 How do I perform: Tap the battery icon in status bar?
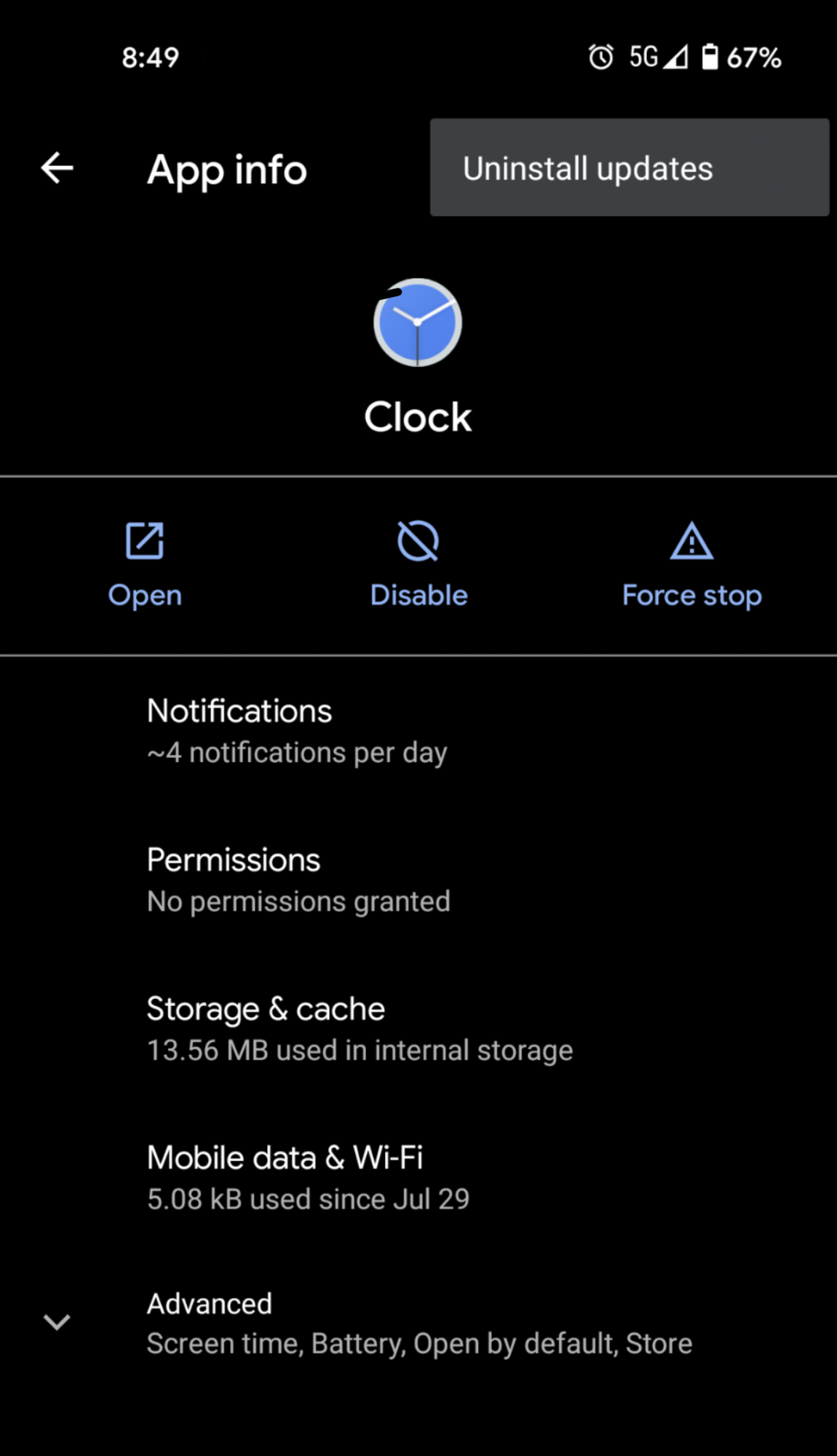710,57
